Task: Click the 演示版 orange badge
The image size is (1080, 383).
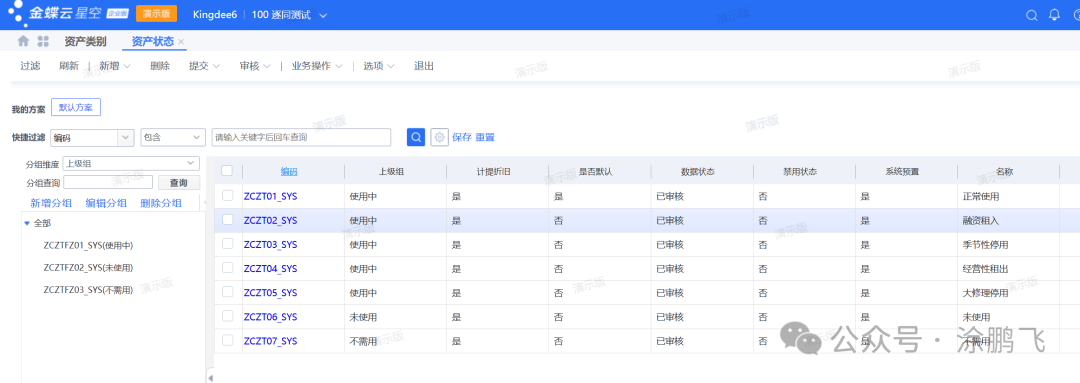Action: tap(156, 14)
